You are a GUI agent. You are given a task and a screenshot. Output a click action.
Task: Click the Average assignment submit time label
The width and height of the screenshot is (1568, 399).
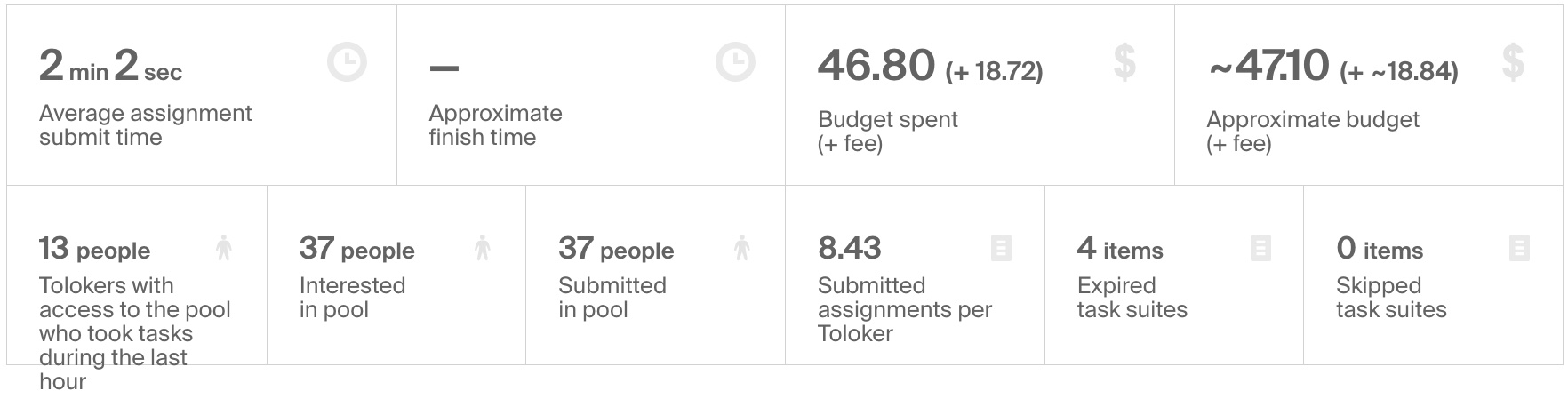145,125
